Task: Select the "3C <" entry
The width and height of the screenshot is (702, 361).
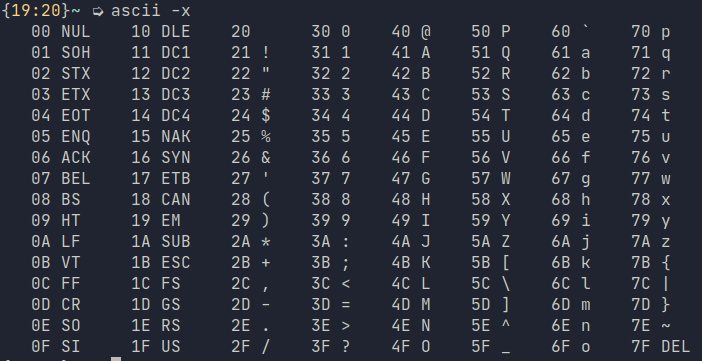Action: (x=331, y=284)
